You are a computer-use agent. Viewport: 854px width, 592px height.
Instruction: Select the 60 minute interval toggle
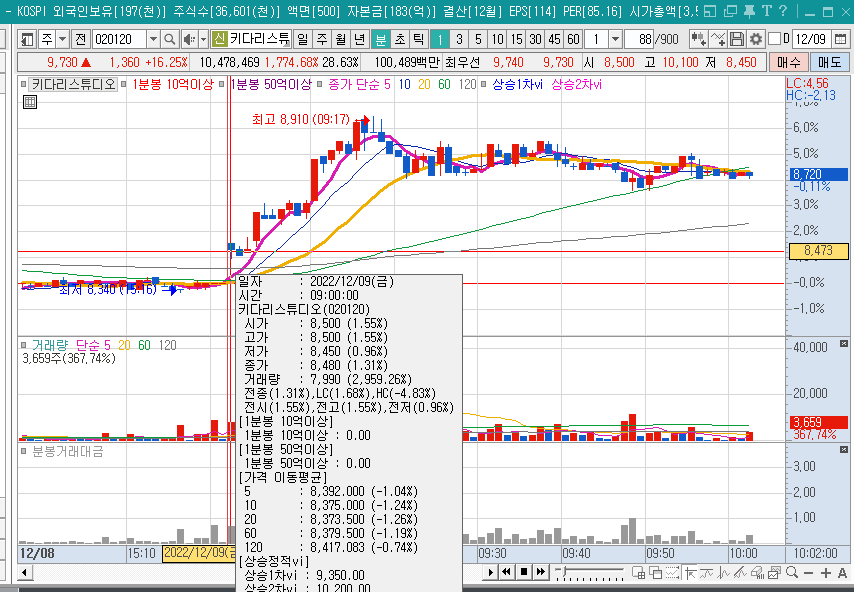coord(574,39)
